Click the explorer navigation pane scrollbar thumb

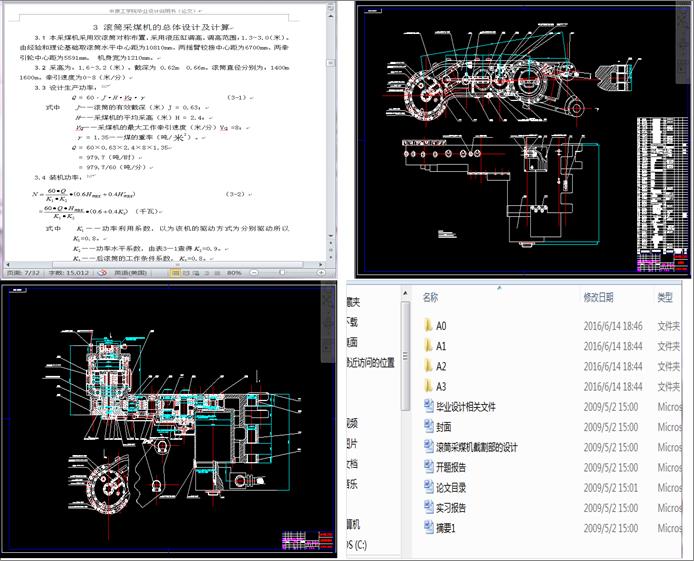pyautogui.click(x=405, y=356)
